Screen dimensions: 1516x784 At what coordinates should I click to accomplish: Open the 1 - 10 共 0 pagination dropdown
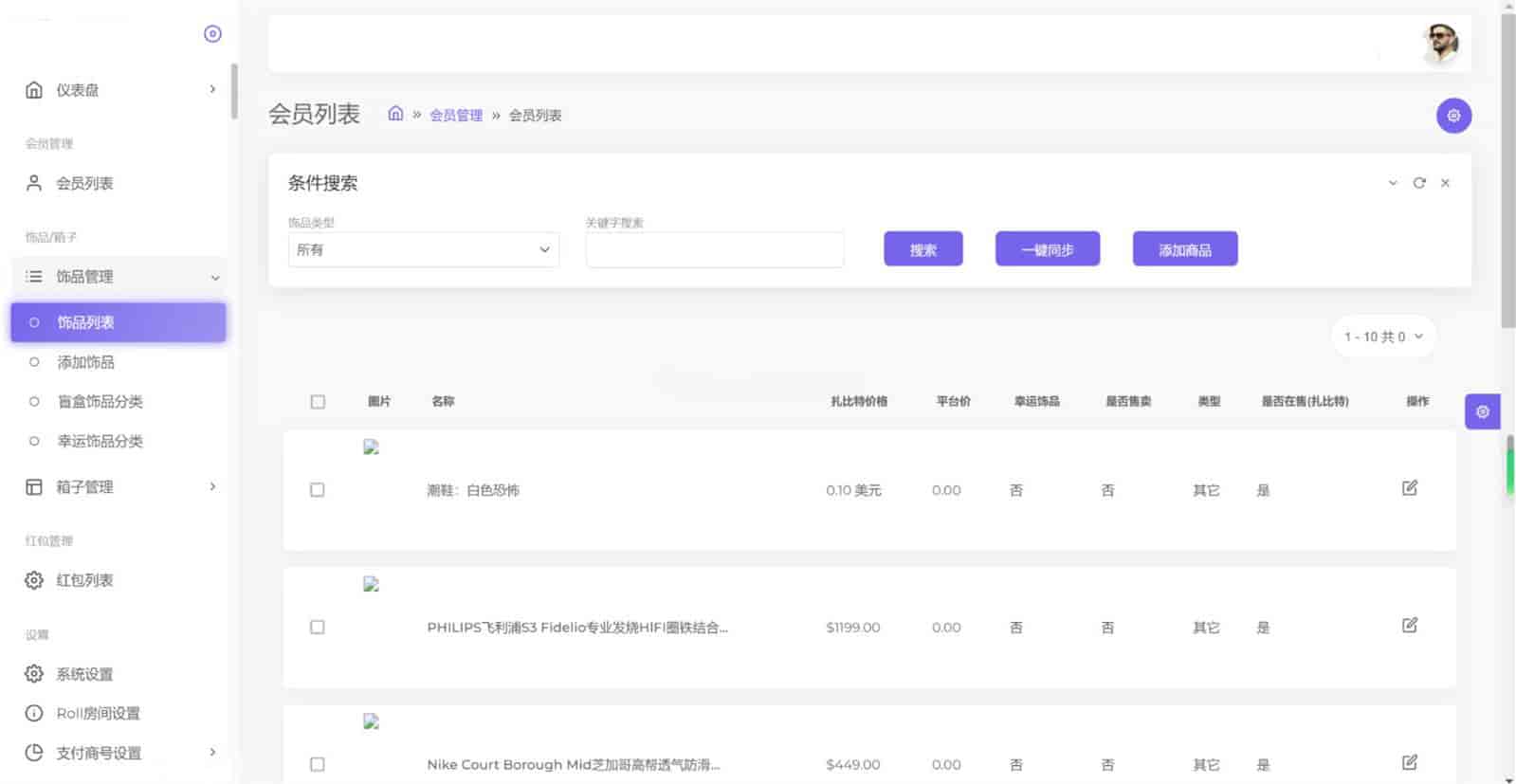coord(1382,337)
